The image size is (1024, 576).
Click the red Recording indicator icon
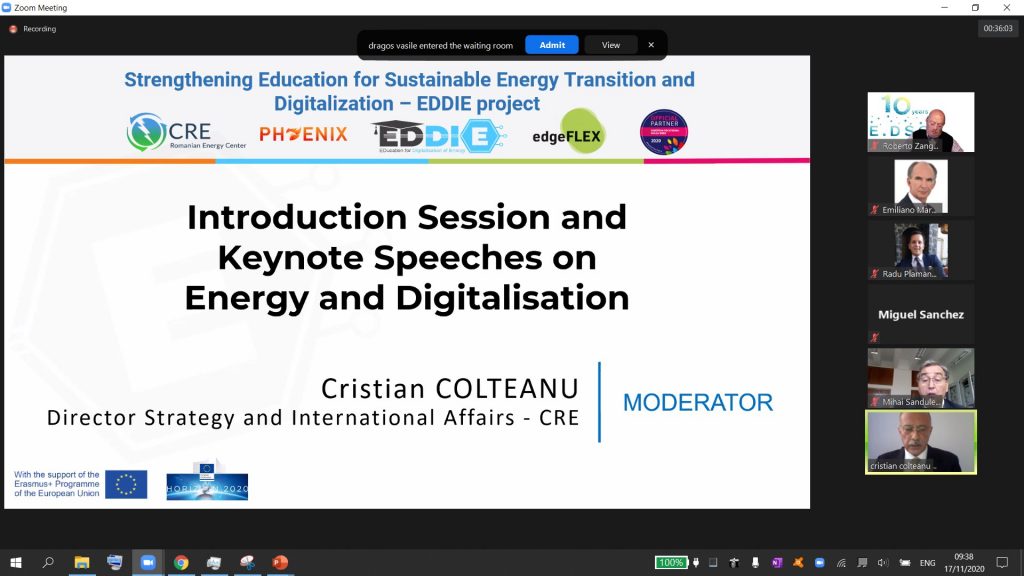[x=13, y=29]
